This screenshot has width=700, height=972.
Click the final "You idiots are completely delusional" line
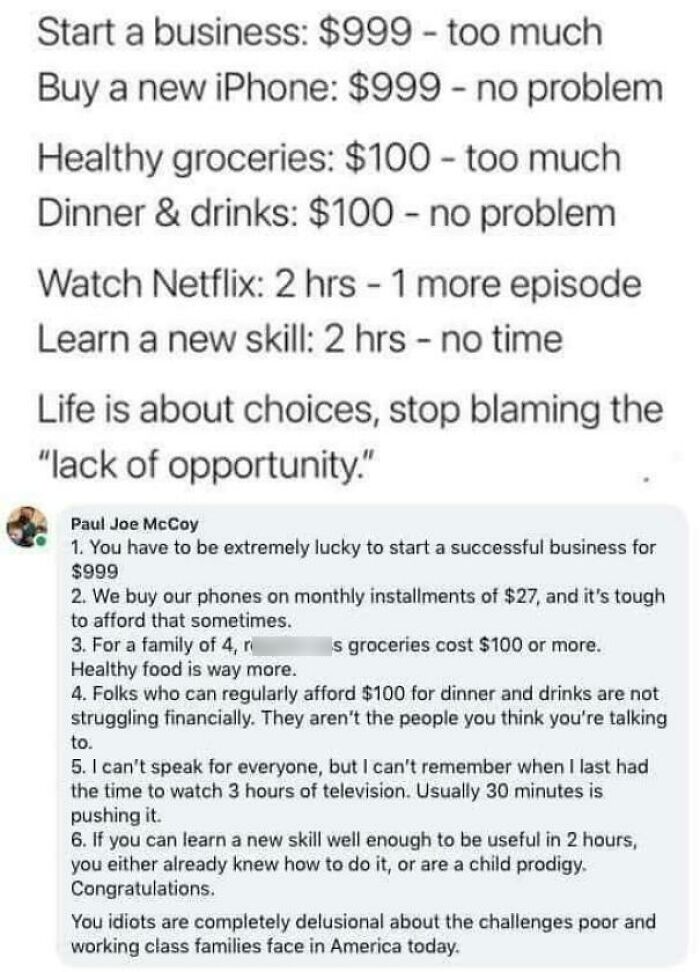pos(363,934)
